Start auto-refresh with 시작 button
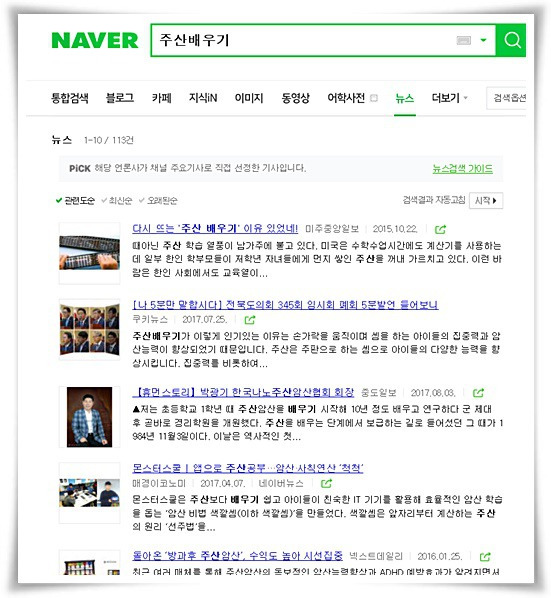This screenshot has height=598, width=551. pyautogui.click(x=486, y=201)
